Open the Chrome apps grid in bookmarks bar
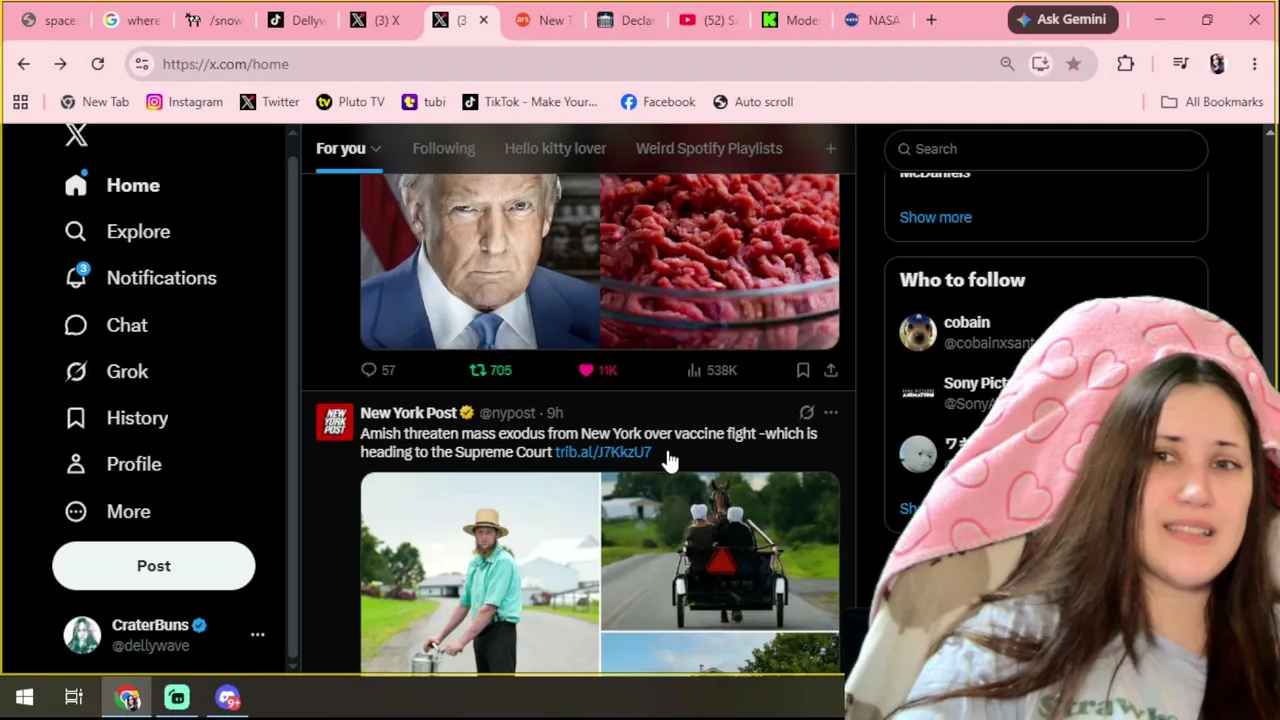The height and width of the screenshot is (720, 1280). tap(20, 102)
